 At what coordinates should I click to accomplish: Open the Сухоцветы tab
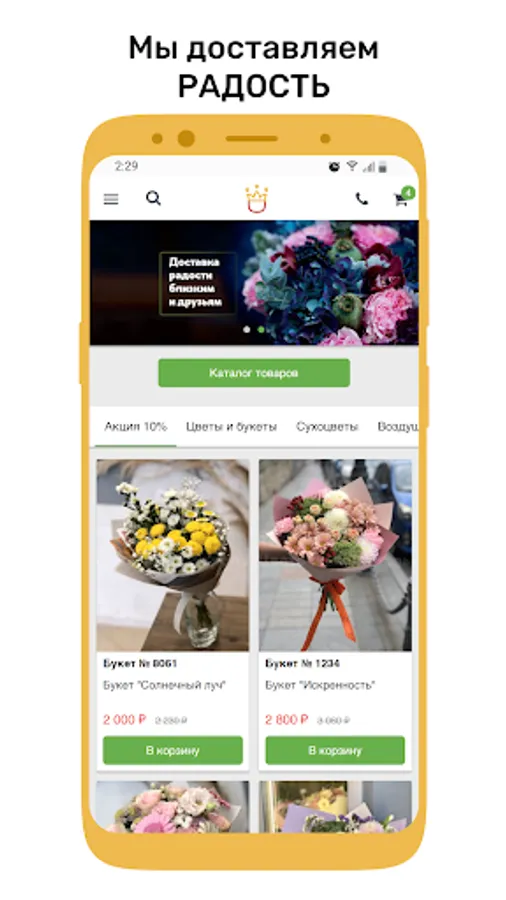[x=327, y=426]
